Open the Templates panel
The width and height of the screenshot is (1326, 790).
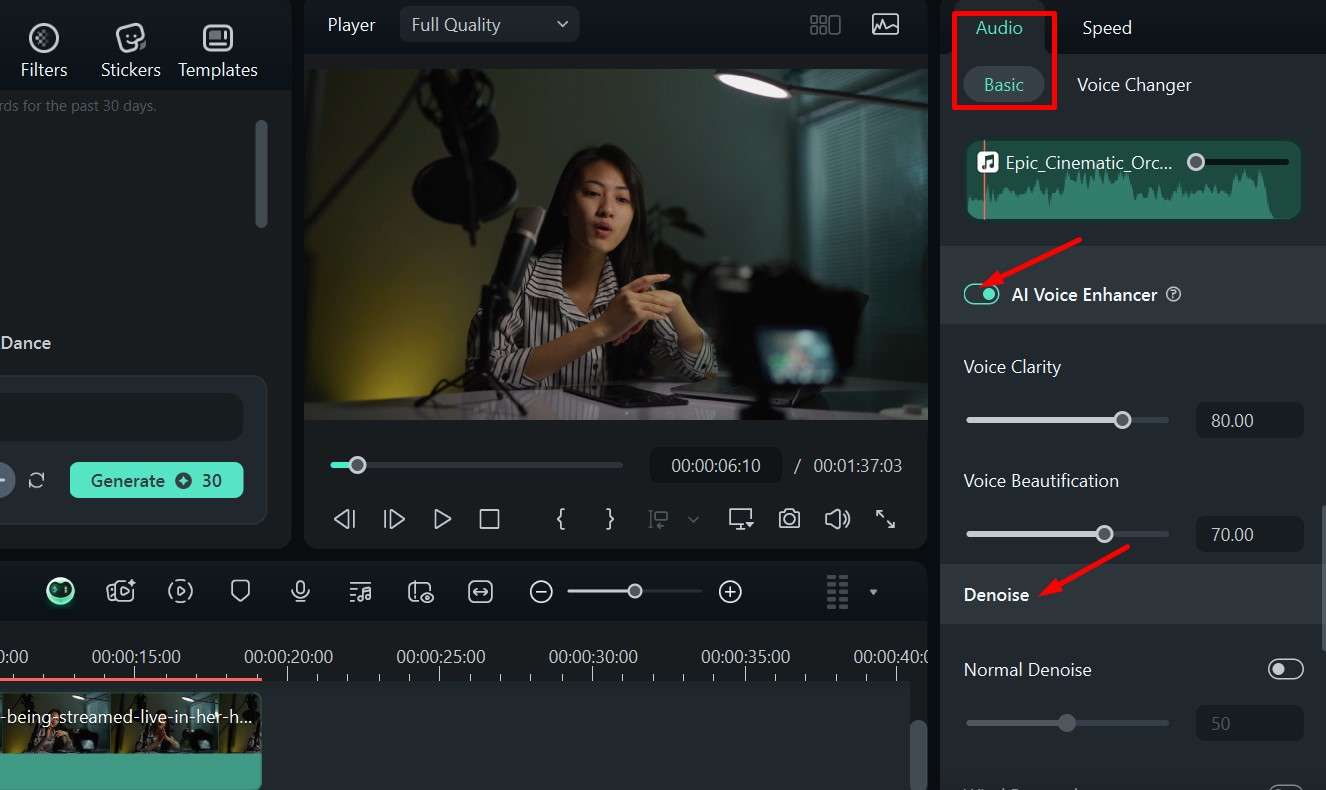pyautogui.click(x=218, y=51)
